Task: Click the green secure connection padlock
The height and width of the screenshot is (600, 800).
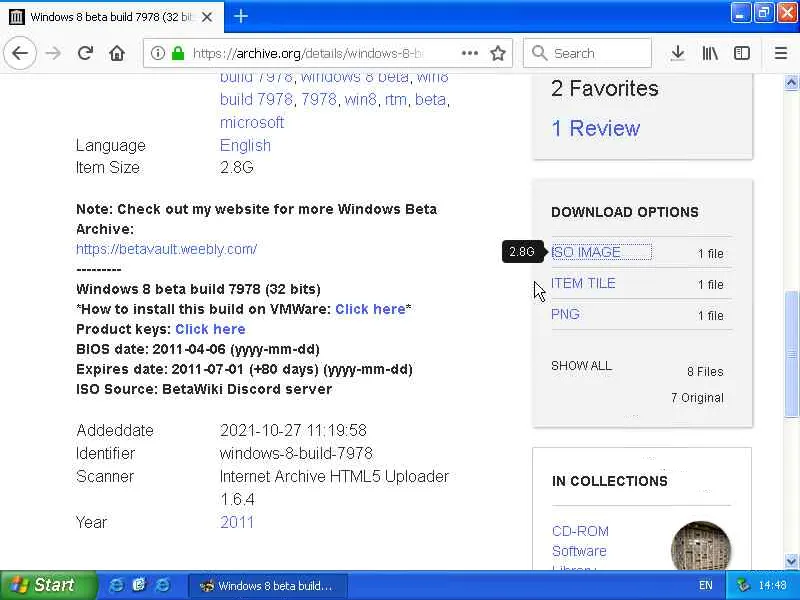Action: click(178, 53)
